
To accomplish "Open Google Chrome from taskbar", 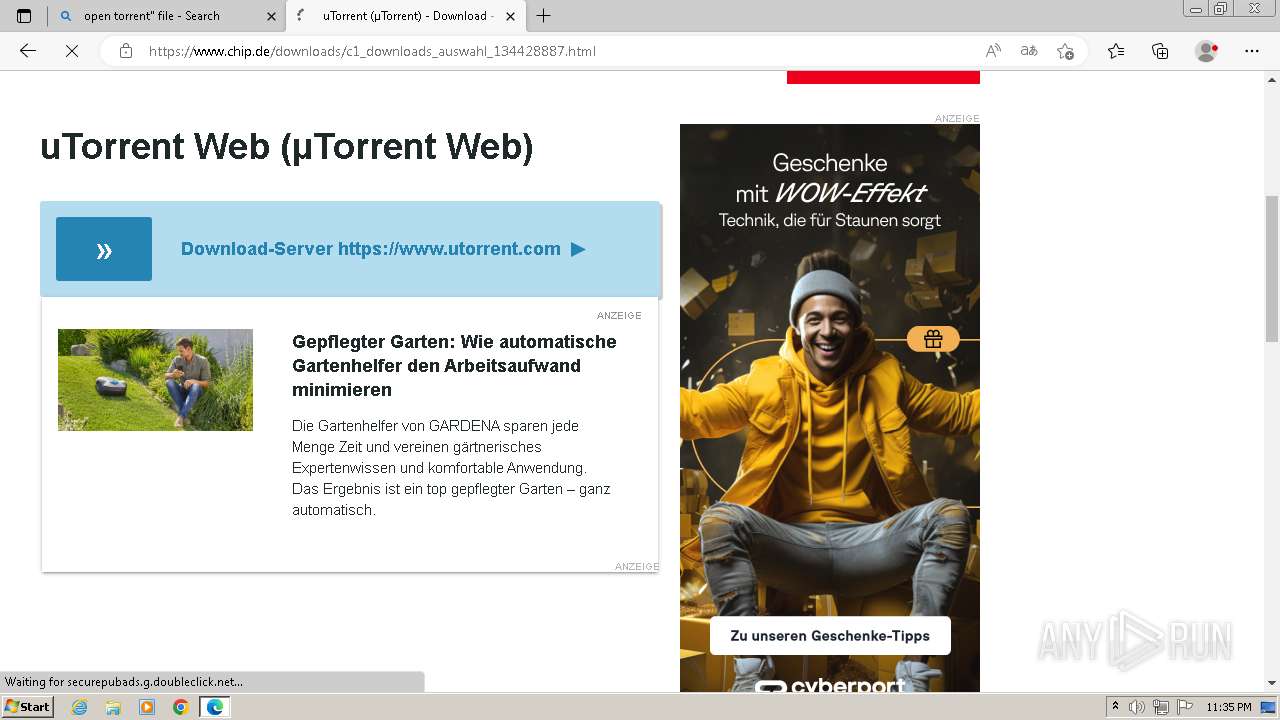I will (181, 707).
